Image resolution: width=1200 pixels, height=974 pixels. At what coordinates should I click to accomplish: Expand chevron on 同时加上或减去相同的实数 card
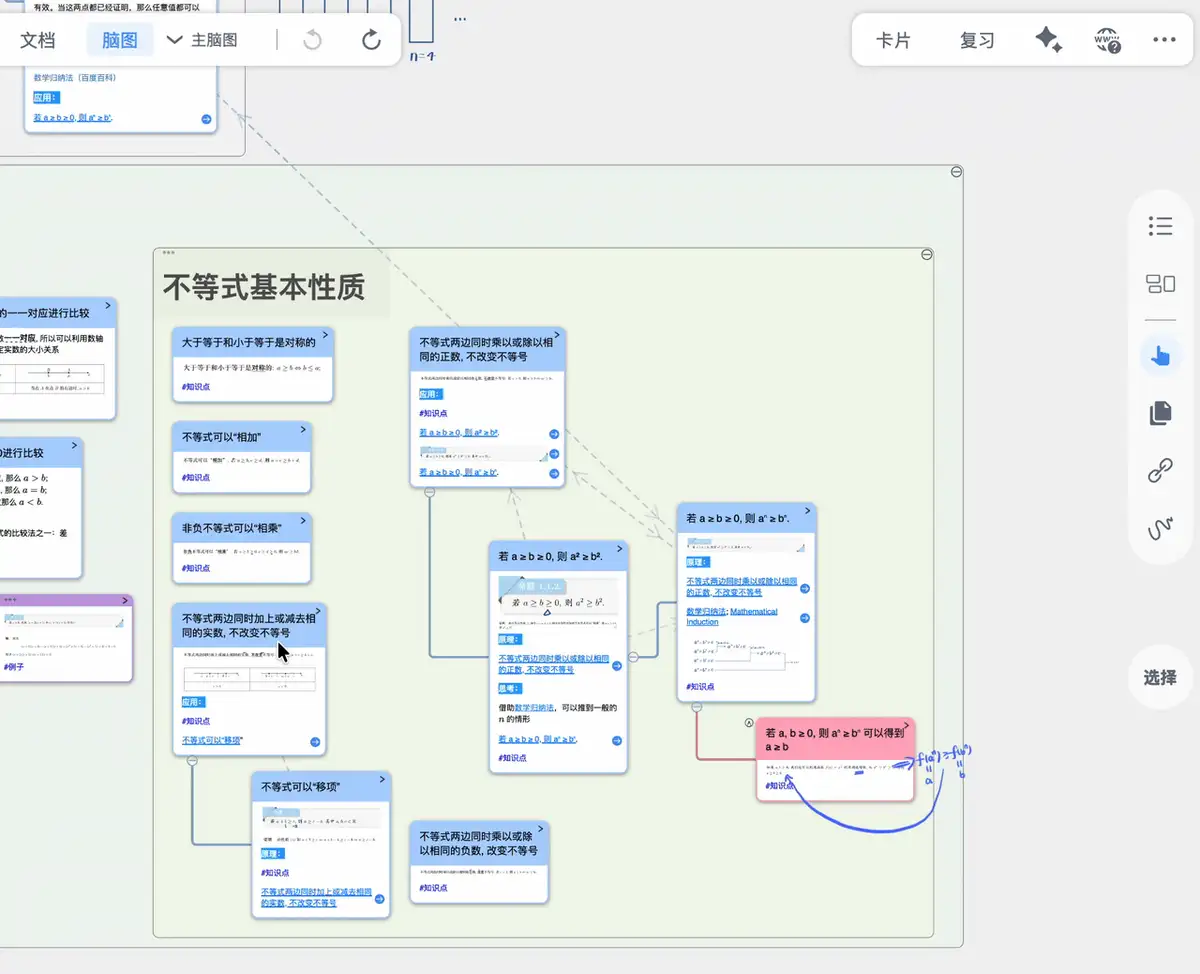pyautogui.click(x=319, y=609)
